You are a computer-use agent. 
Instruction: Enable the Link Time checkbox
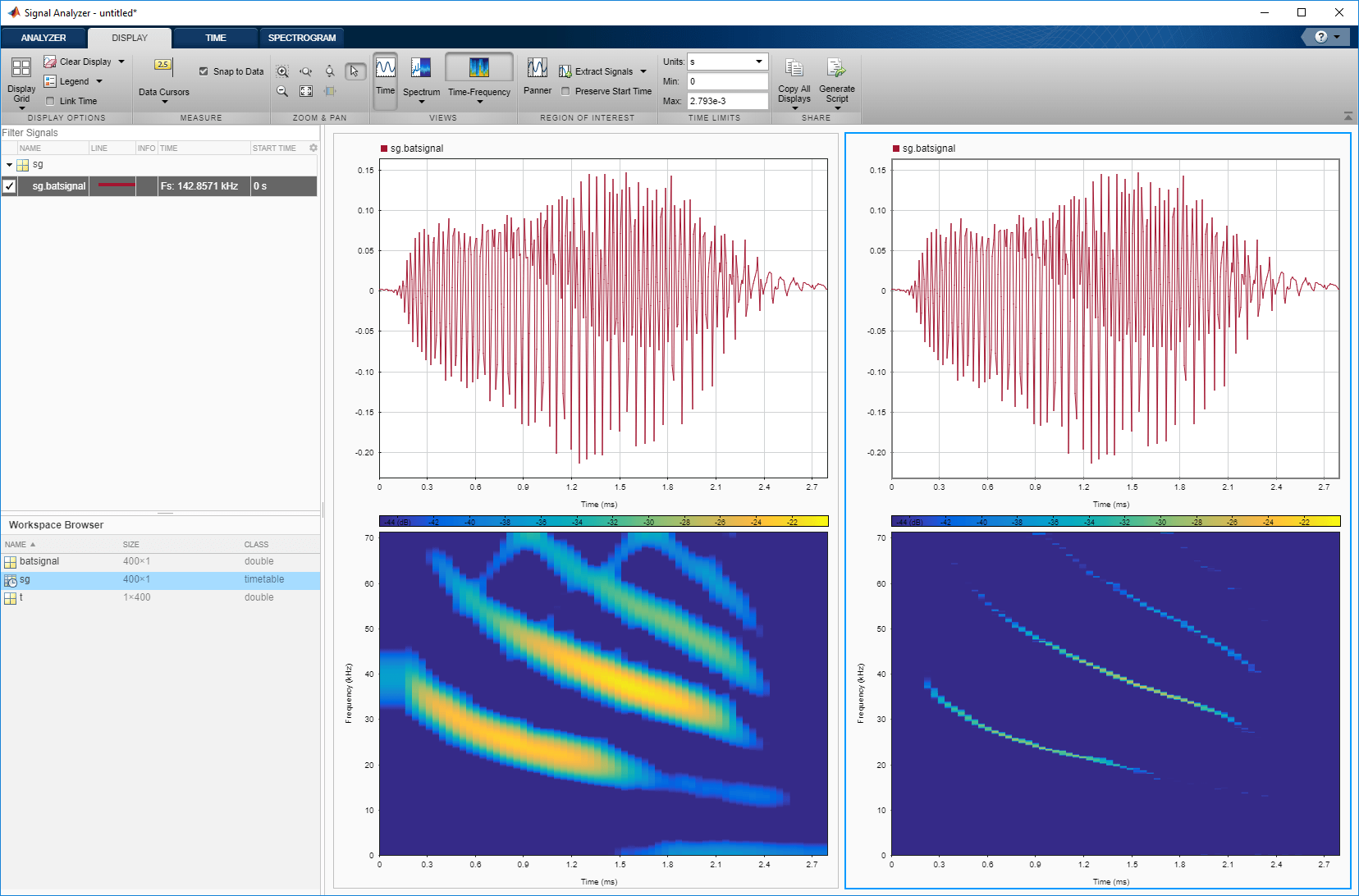(x=50, y=101)
